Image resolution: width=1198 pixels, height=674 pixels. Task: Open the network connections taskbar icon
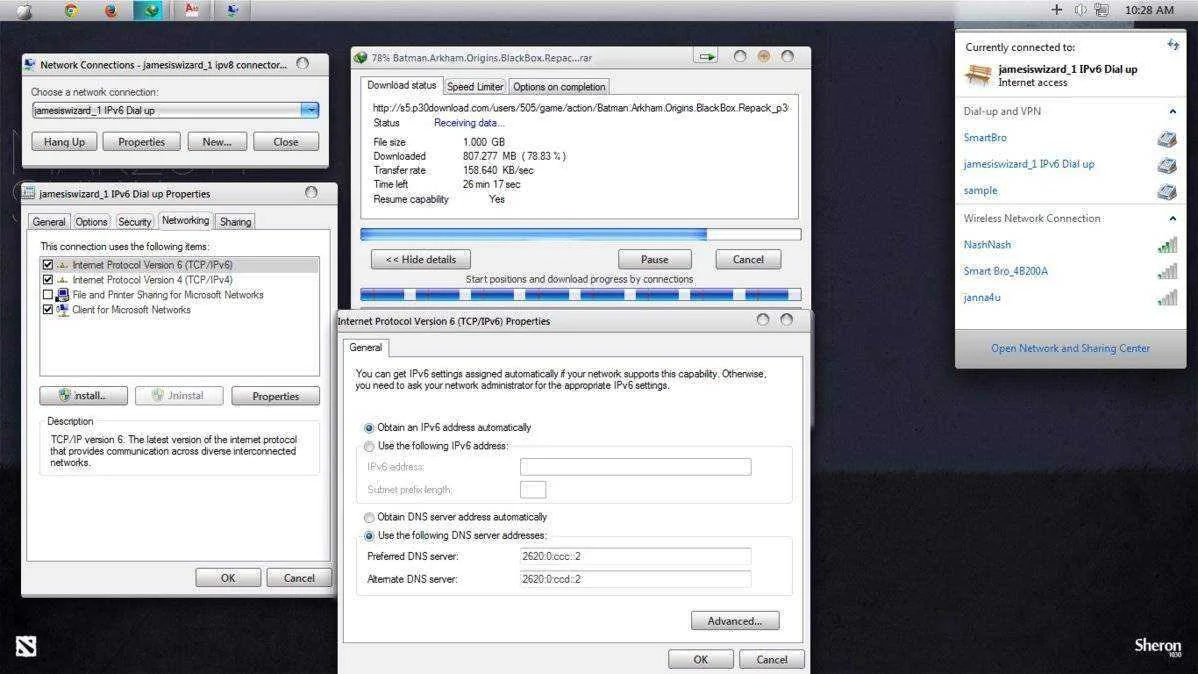pyautogui.click(x=232, y=10)
